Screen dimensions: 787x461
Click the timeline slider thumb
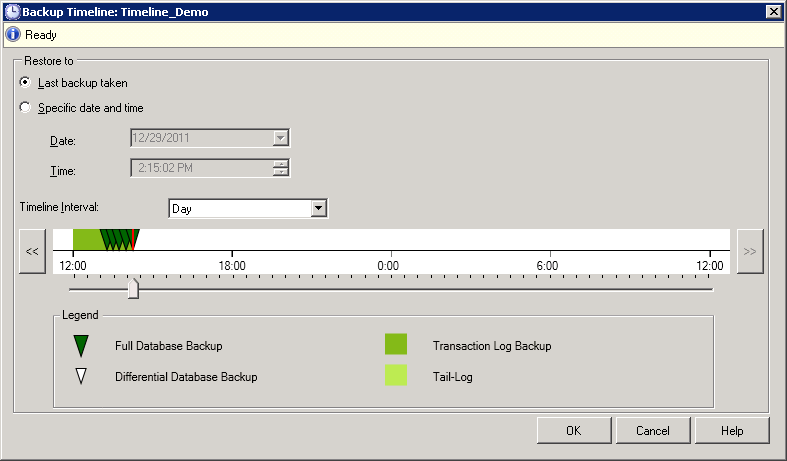tap(133, 289)
